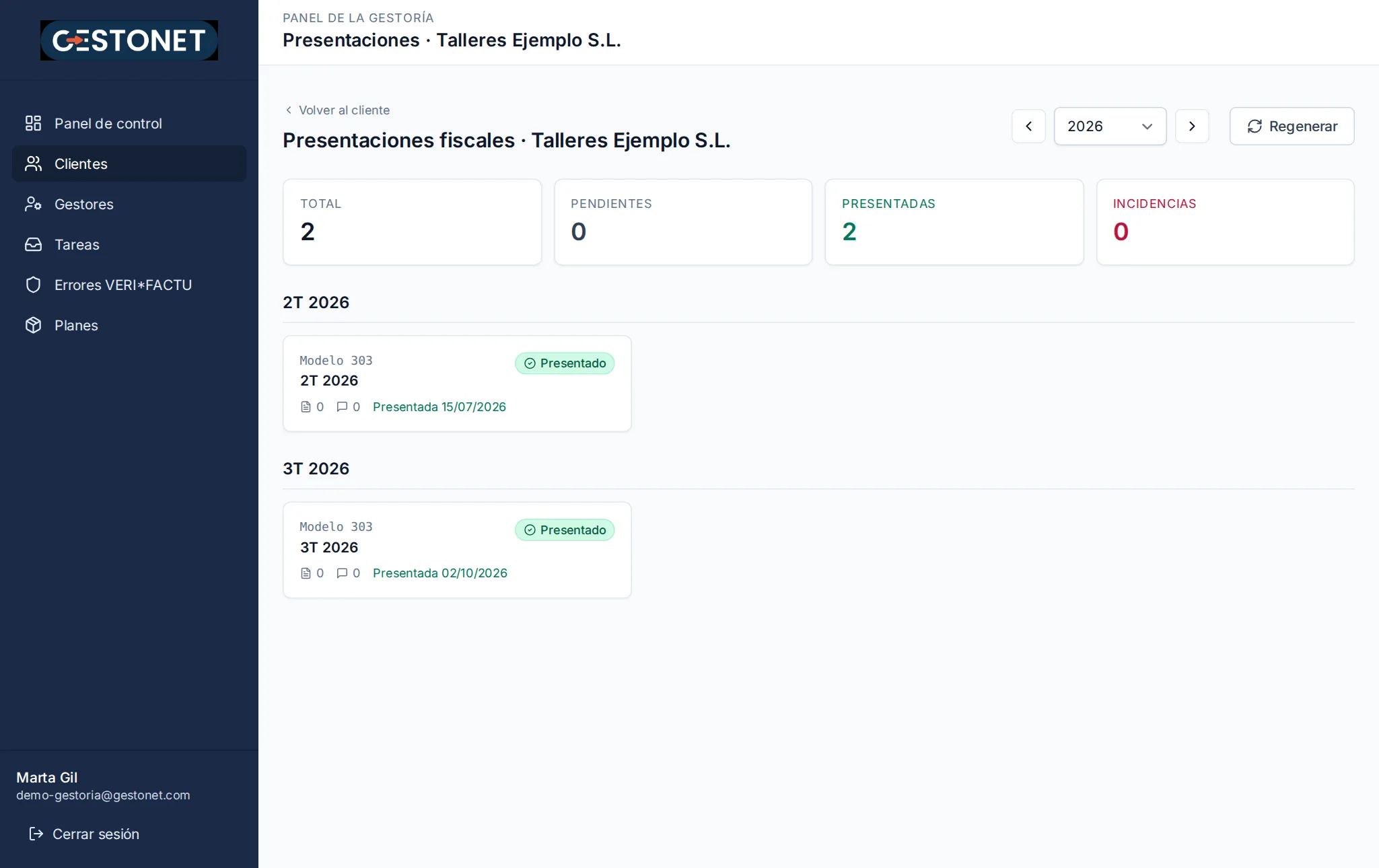This screenshot has width=1379, height=868.
Task: Click the Errores VERI*FACTU shield icon
Action: tap(33, 285)
